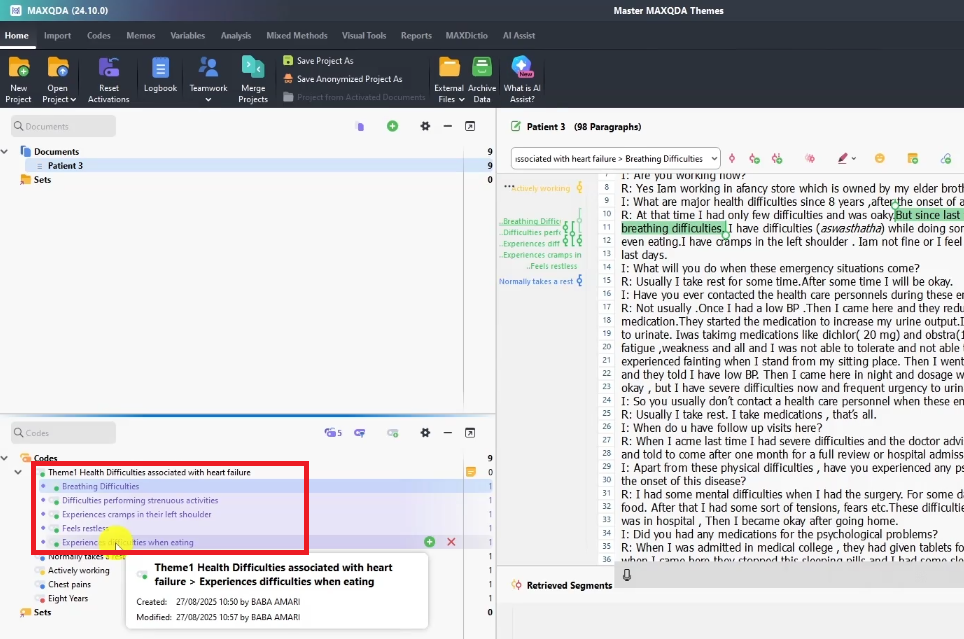Click the Merge Projects icon
964x639 pixels.
[253, 69]
